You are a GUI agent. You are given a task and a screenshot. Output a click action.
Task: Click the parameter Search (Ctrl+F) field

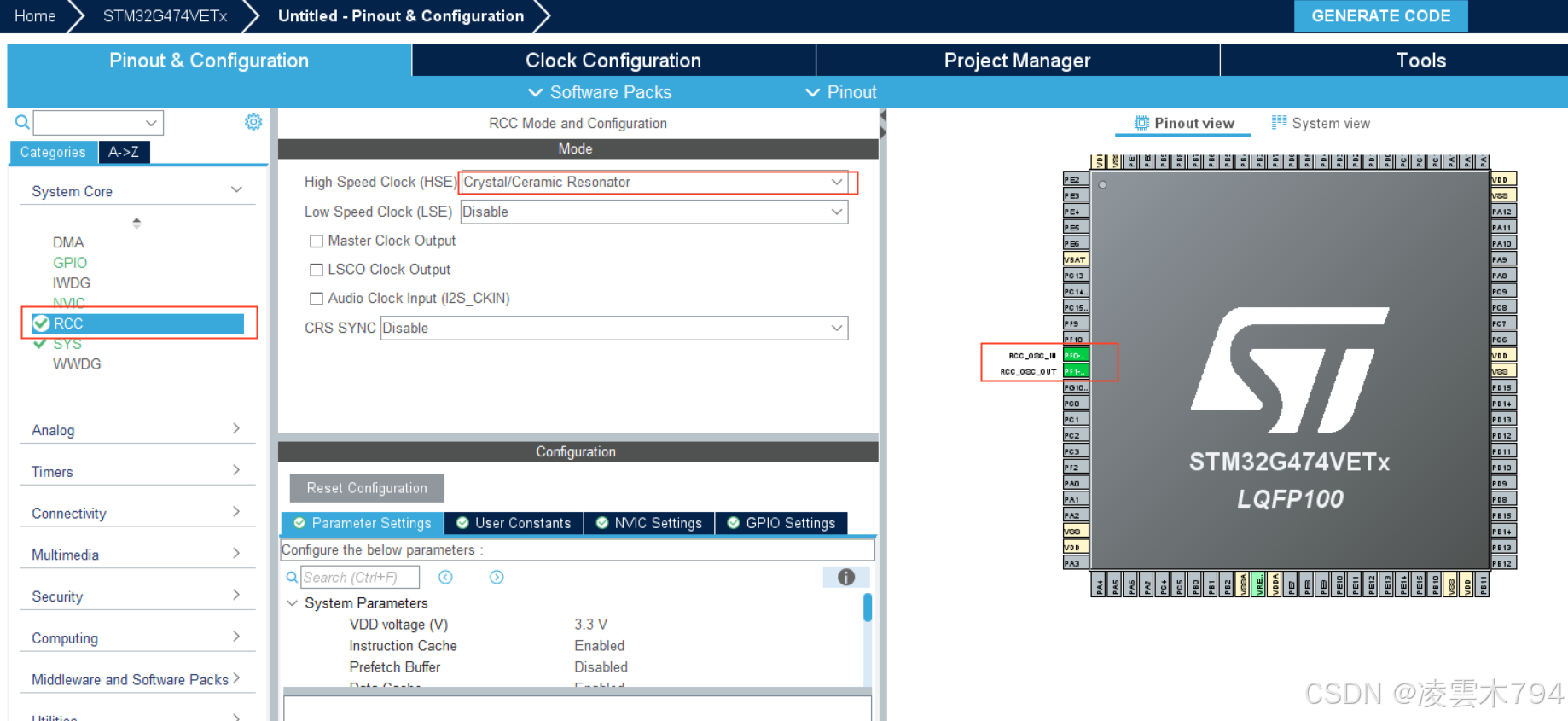(x=360, y=578)
